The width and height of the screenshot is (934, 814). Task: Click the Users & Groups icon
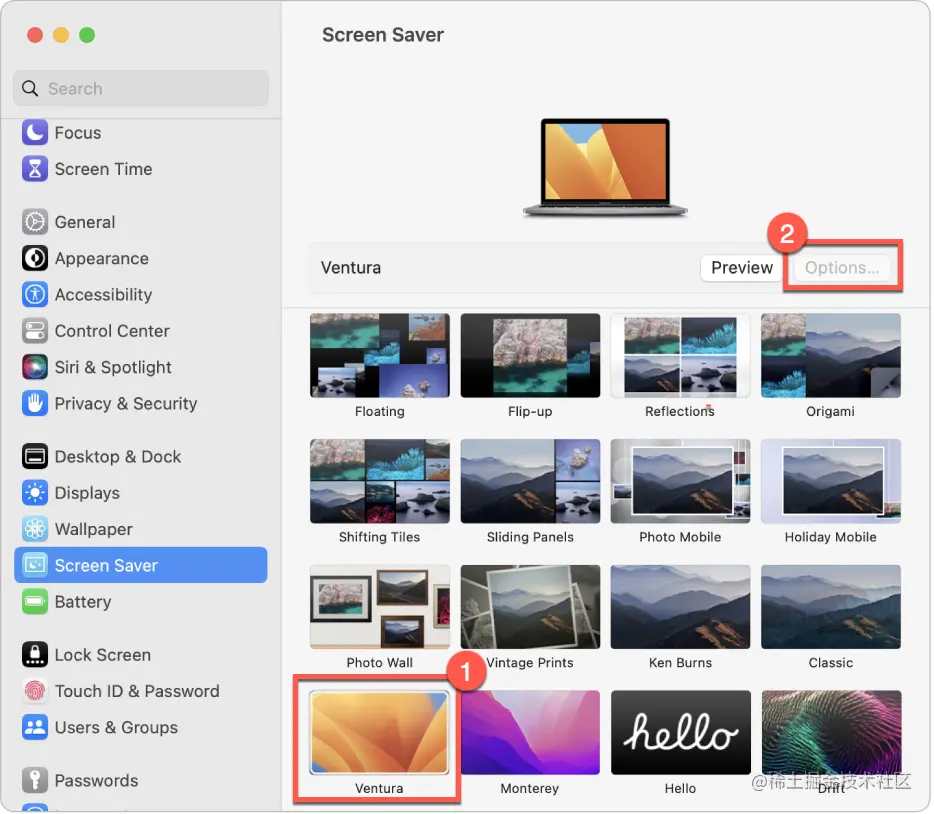[35, 727]
